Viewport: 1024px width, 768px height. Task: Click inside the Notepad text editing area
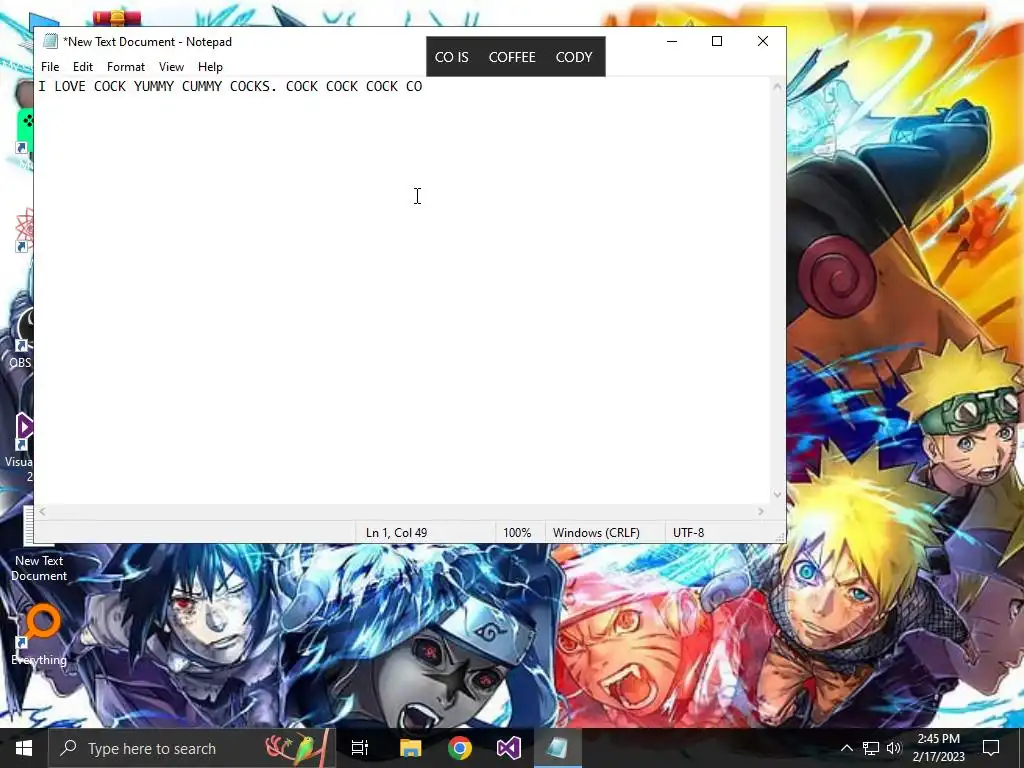tap(403, 291)
